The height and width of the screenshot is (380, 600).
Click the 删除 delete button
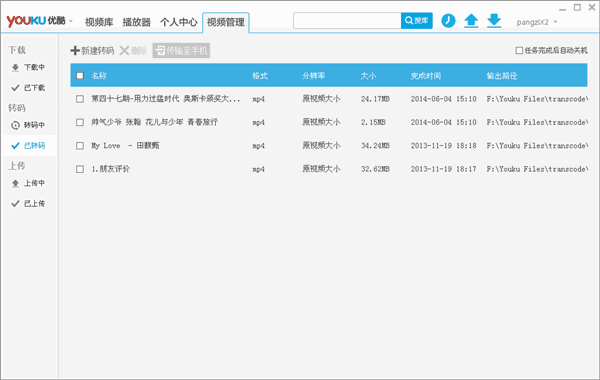(133, 51)
